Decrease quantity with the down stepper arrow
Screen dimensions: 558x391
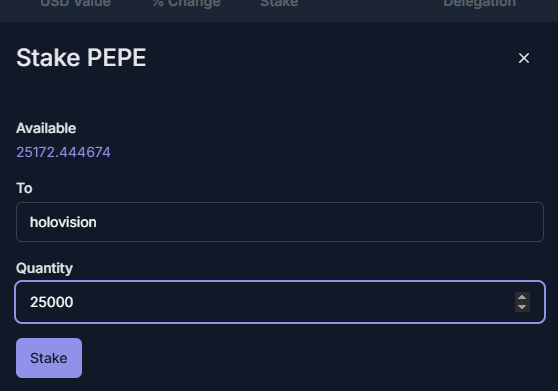pos(522,307)
